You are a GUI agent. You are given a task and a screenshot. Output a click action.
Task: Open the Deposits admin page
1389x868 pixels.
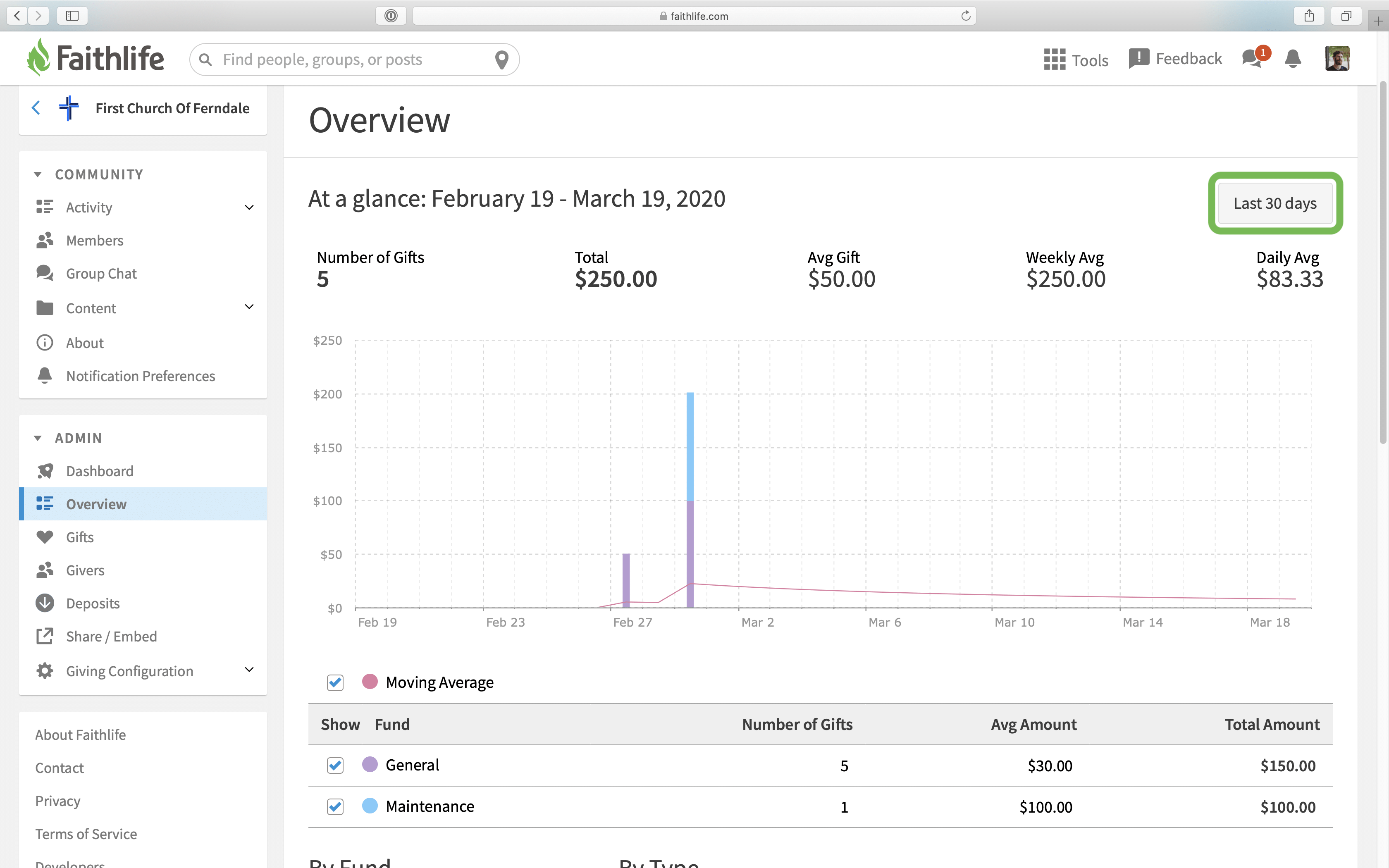click(143, 603)
